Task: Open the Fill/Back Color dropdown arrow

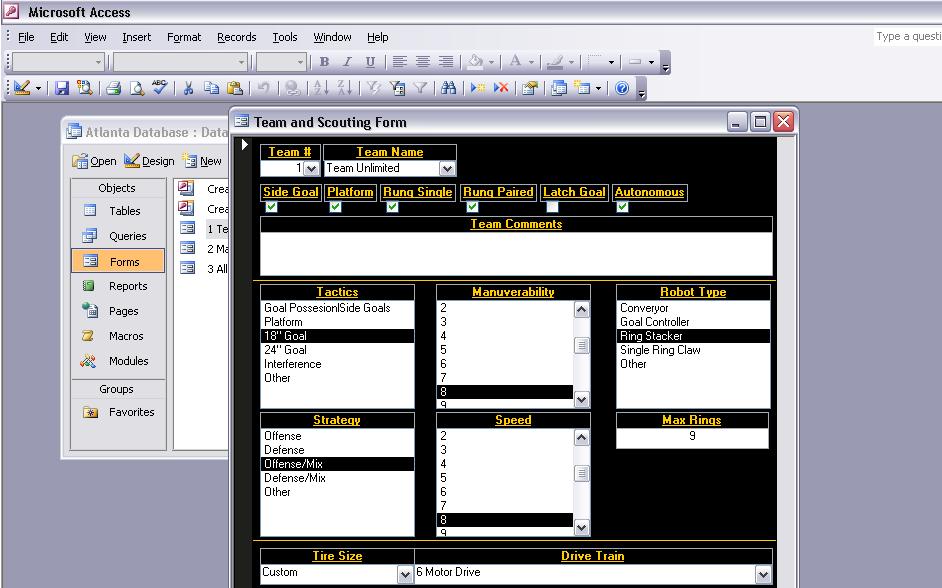Action: pyautogui.click(x=491, y=61)
